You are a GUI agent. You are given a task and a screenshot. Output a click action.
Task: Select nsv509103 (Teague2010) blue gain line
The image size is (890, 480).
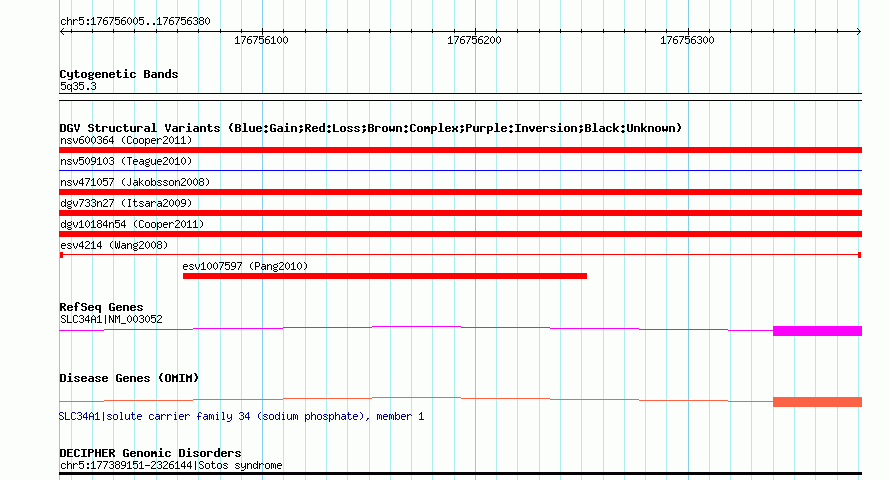tap(460, 170)
